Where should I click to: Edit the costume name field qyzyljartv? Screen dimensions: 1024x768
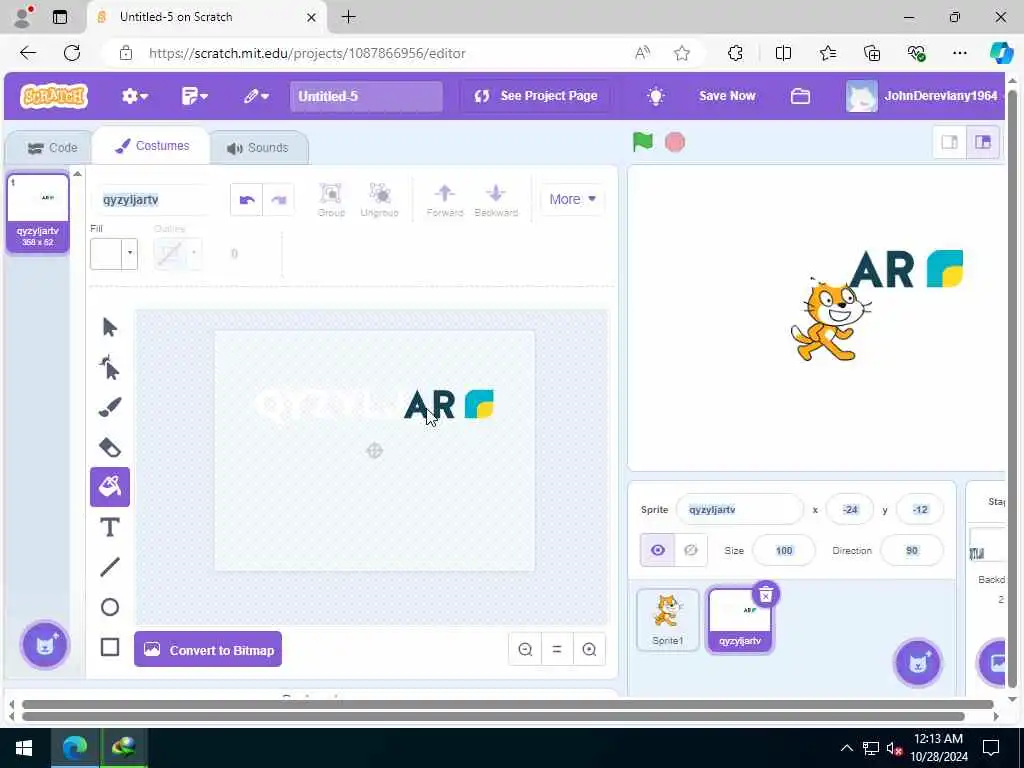click(x=155, y=199)
